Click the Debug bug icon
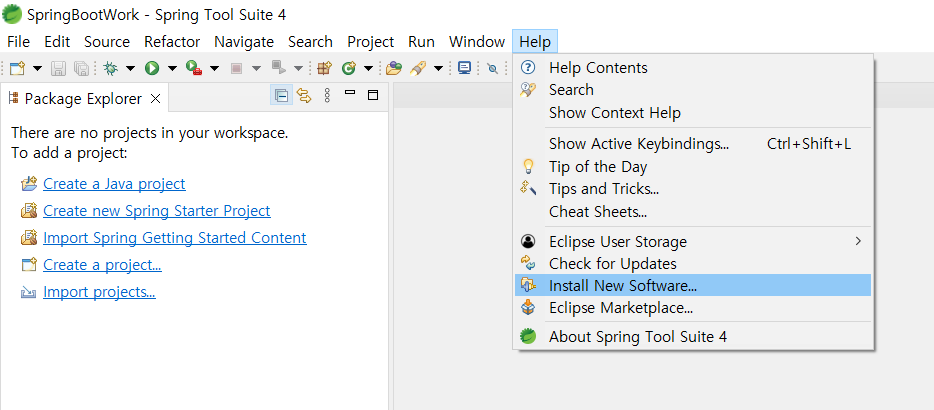The width and height of the screenshot is (934, 410). (111, 69)
